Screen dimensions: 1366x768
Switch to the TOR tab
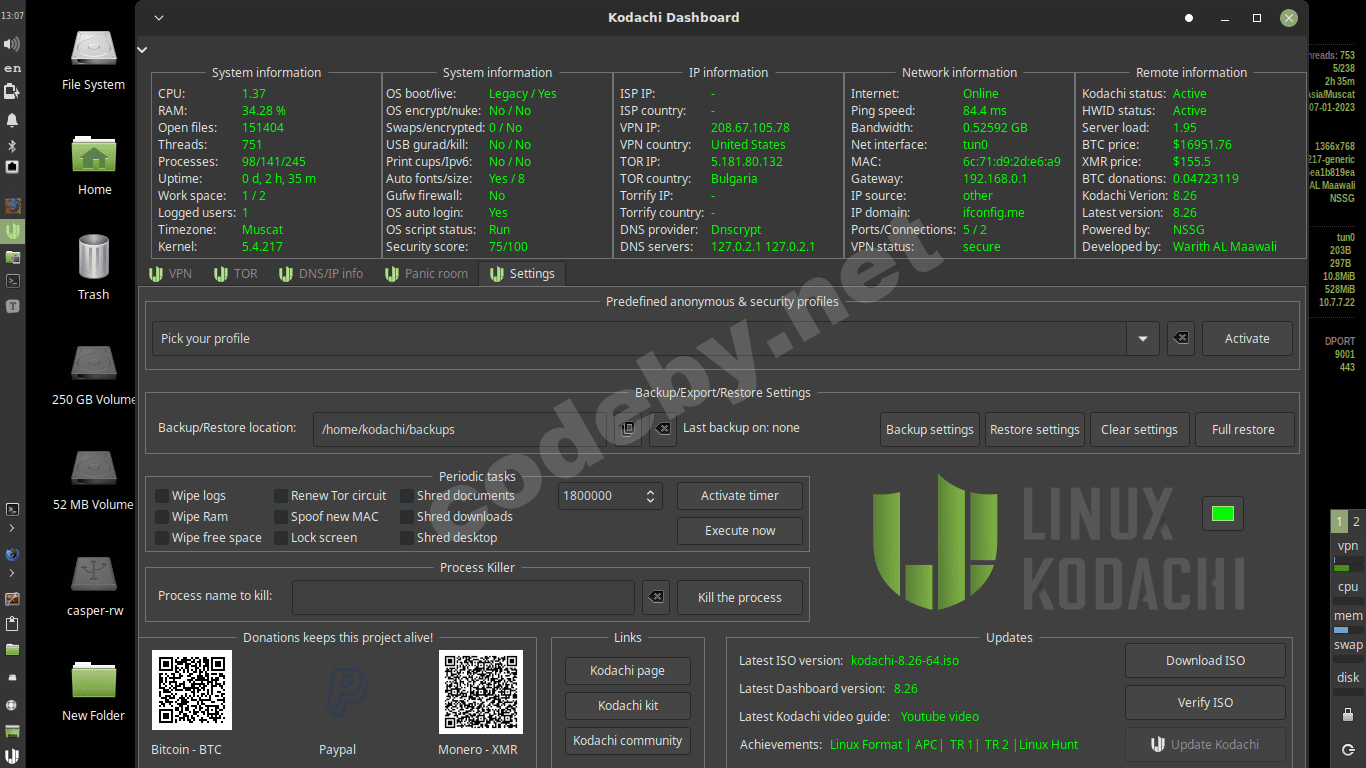(x=235, y=273)
